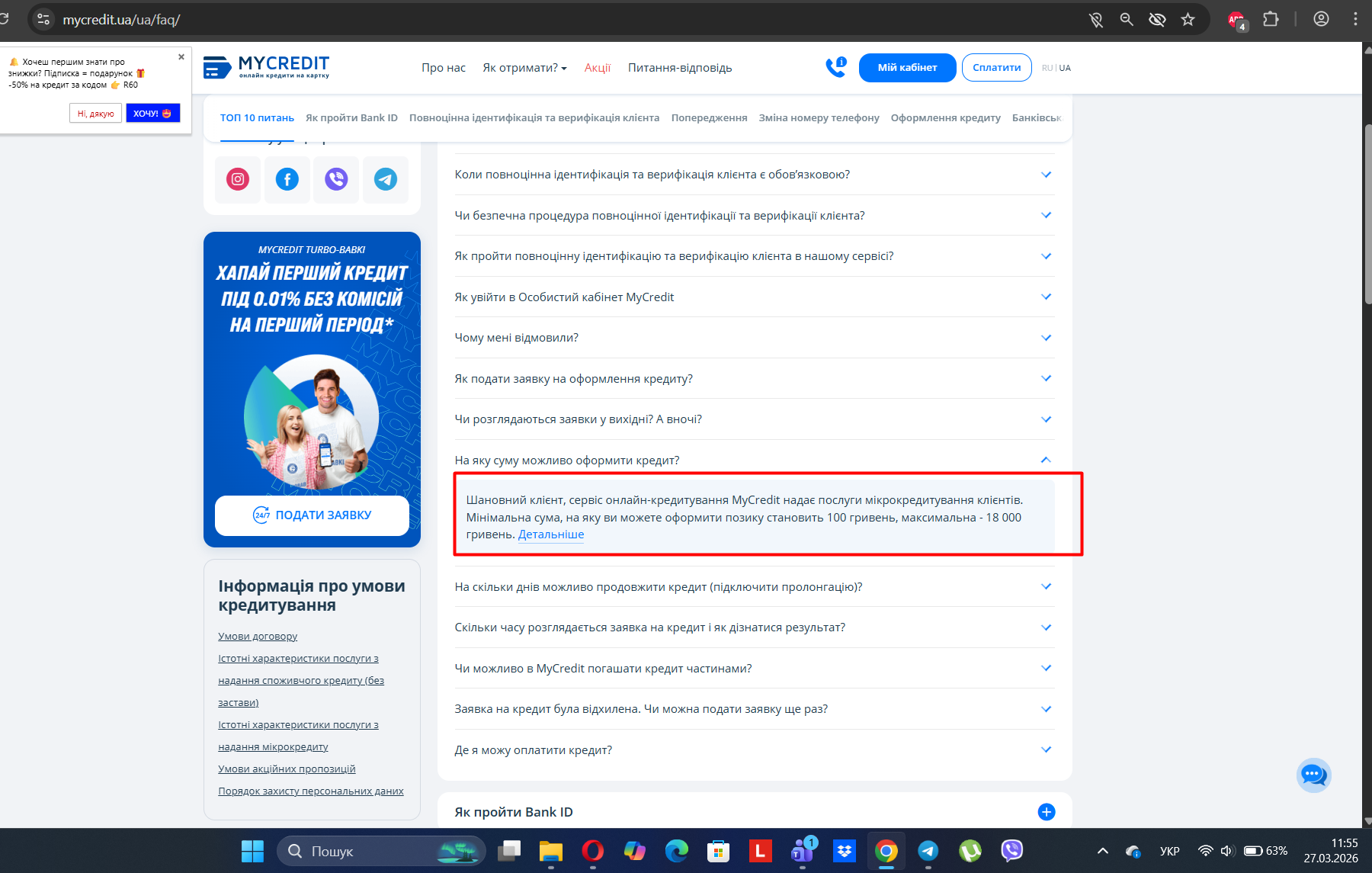Viewport: 1372px width, 873px height.
Task: Expand 'Як увійти в Особистий кабінет' question
Action: click(755, 297)
